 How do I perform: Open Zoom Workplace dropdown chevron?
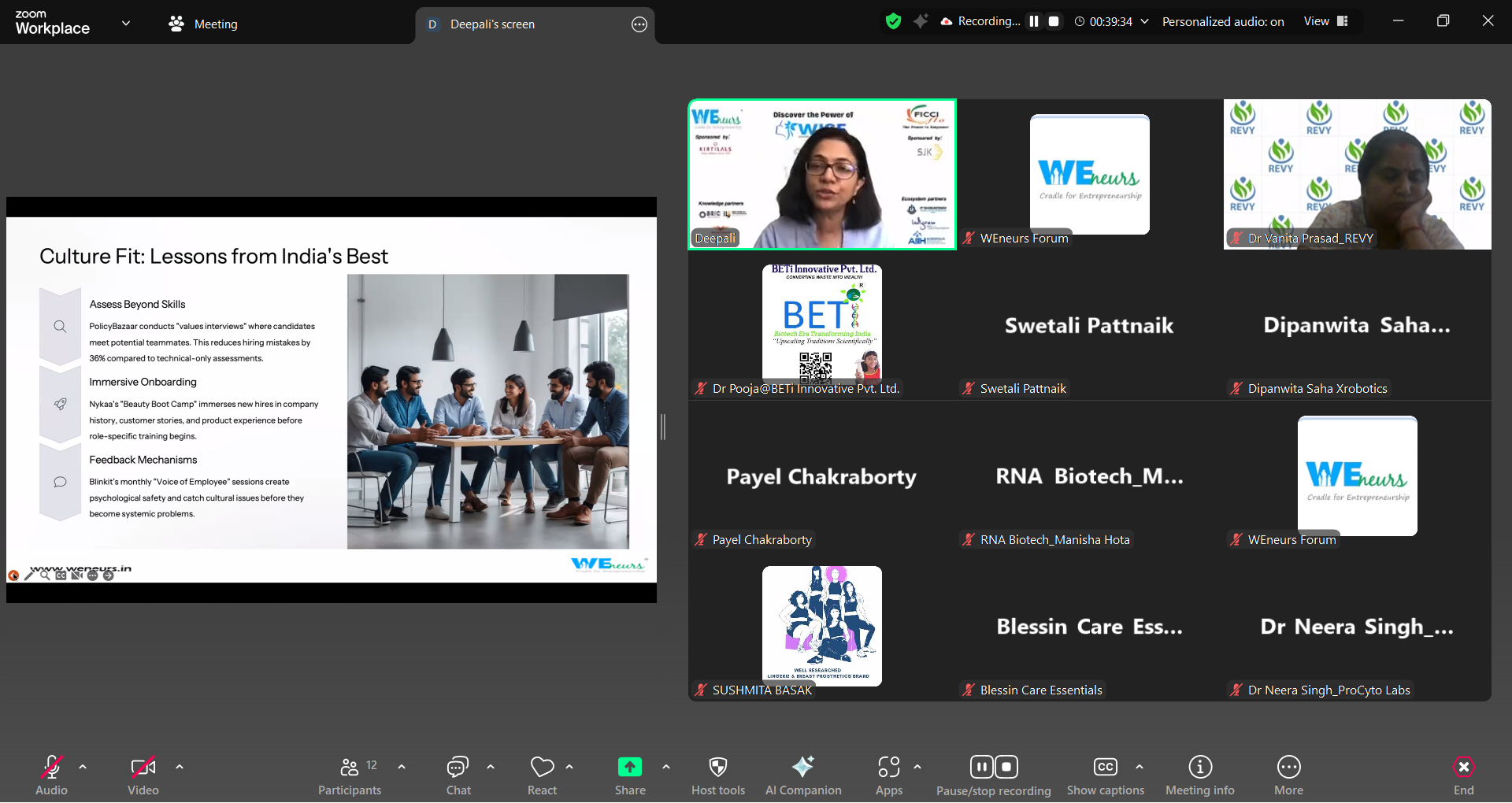tap(126, 23)
